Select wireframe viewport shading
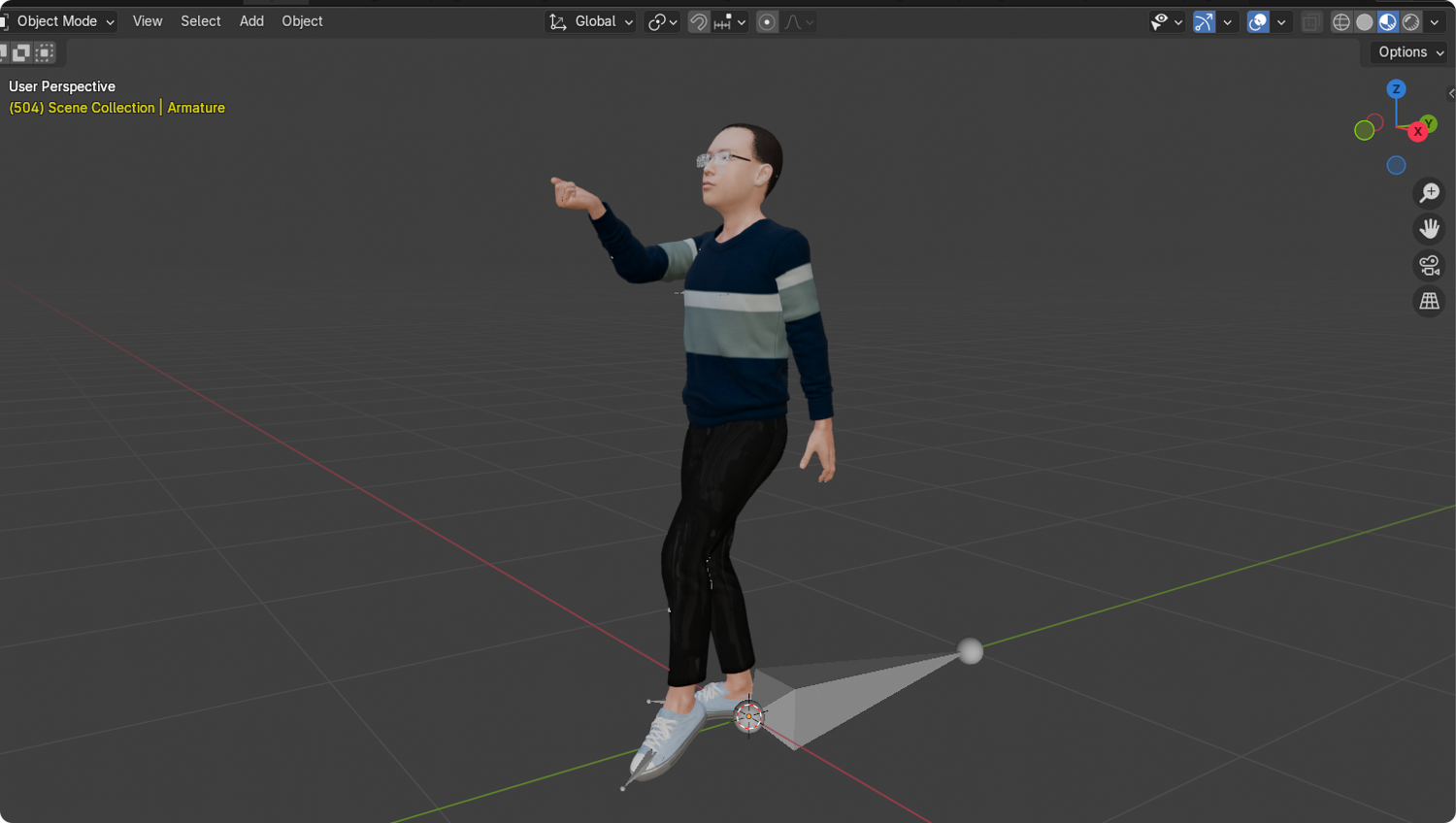This screenshot has height=823, width=1456. (1341, 22)
